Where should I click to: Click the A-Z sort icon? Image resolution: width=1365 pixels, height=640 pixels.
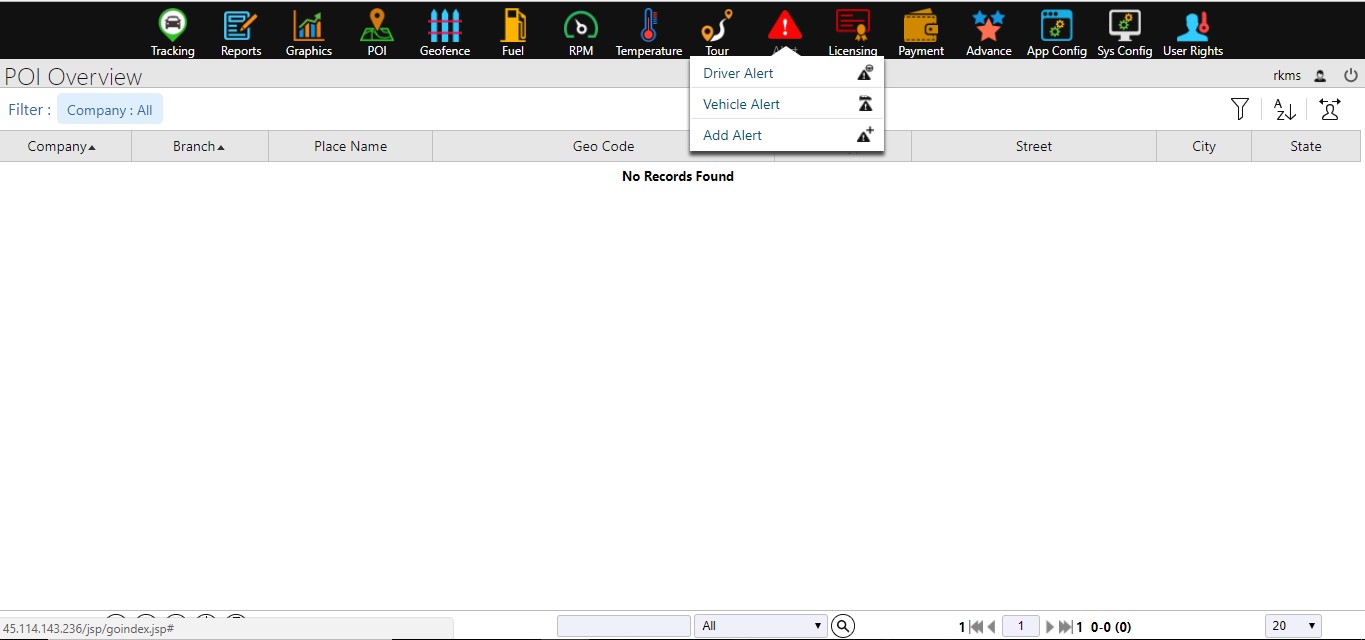pyautogui.click(x=1285, y=110)
